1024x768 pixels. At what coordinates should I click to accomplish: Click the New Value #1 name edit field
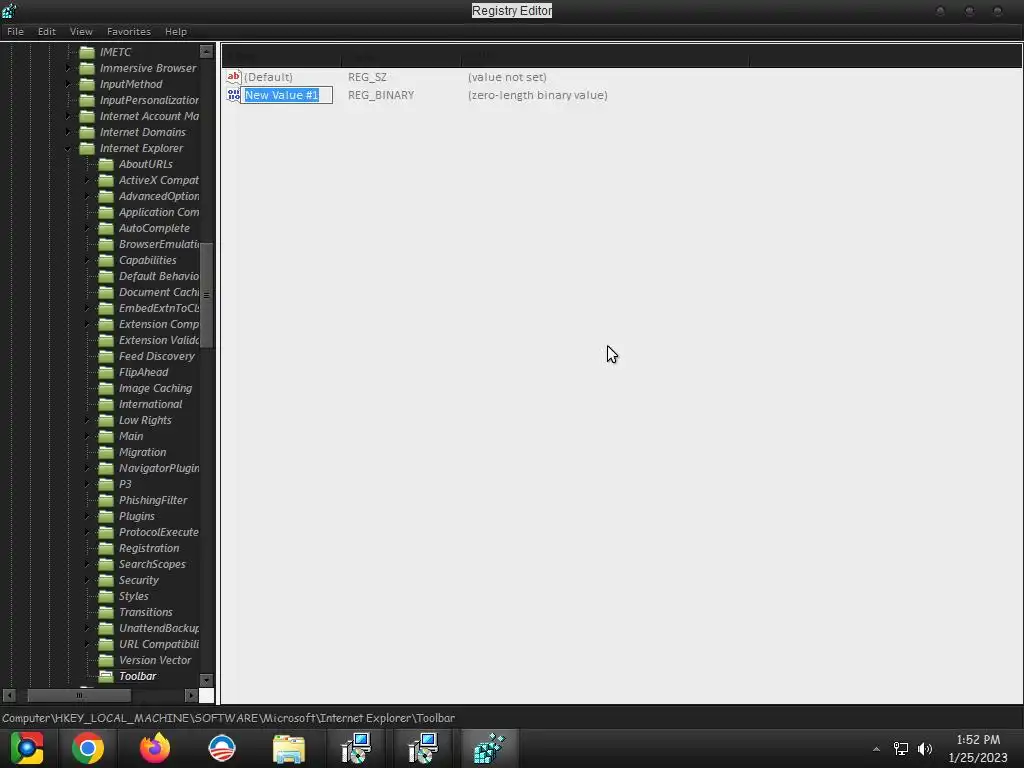(287, 95)
